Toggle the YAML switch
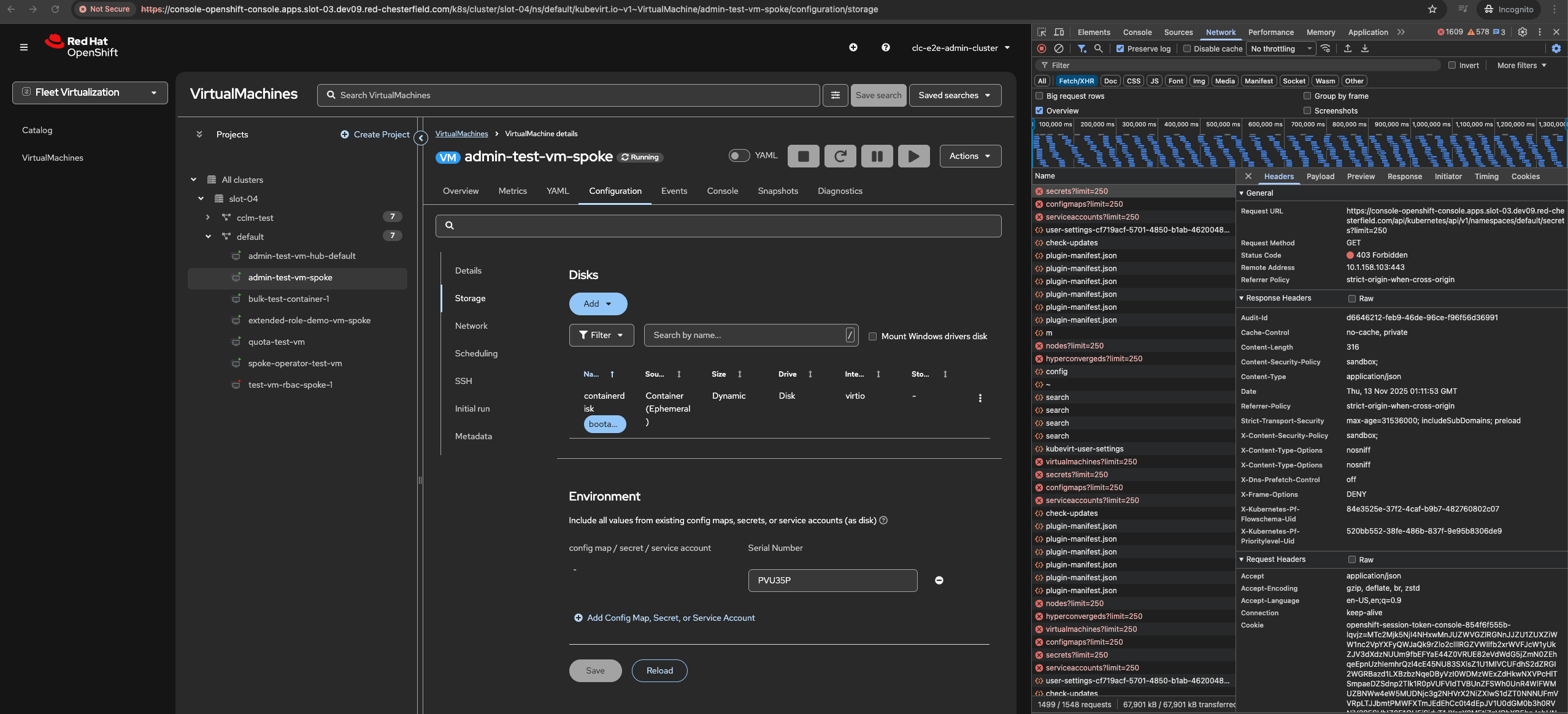The width and height of the screenshot is (1568, 714). [739, 156]
